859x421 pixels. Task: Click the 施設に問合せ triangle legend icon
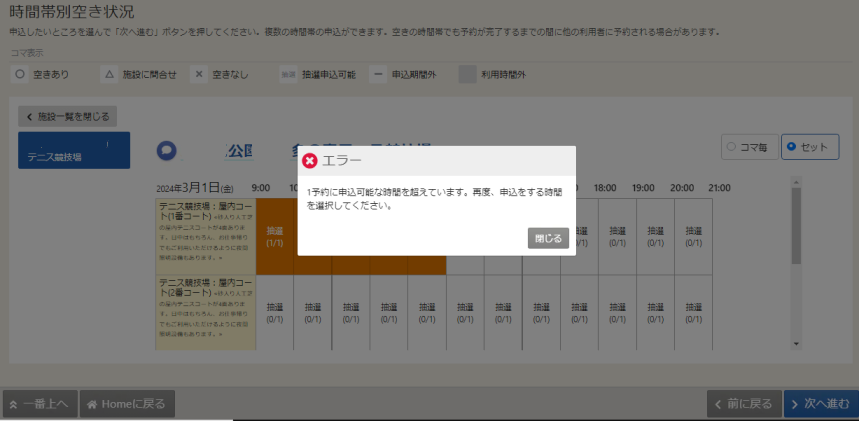109,75
